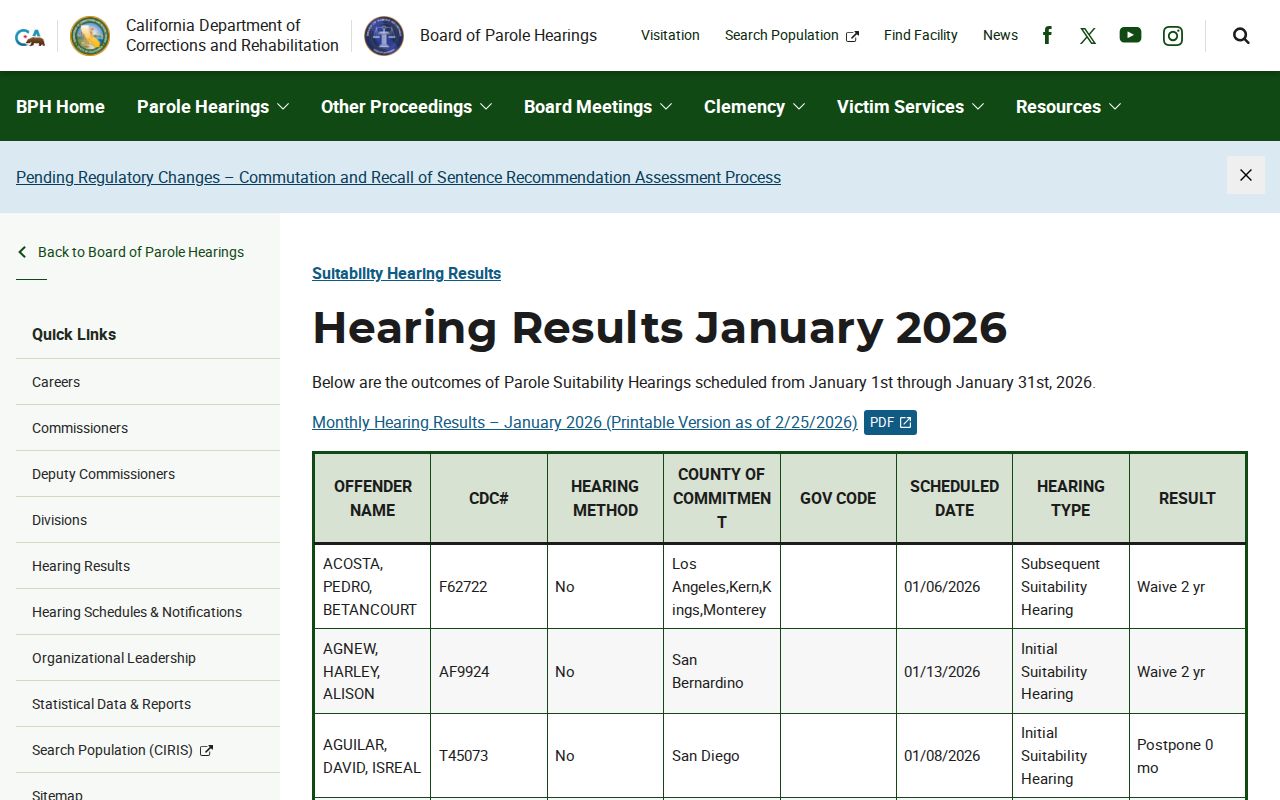
Task: Click California Department of Corrections and Rehabilitation title
Action: 232,35
